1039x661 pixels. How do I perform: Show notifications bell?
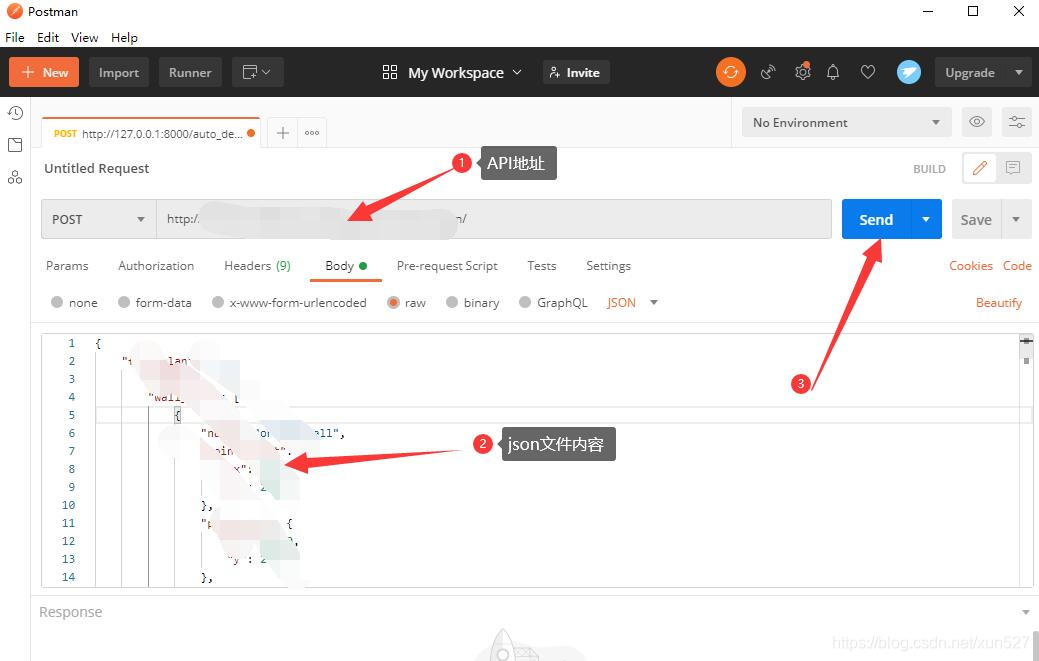tap(834, 72)
